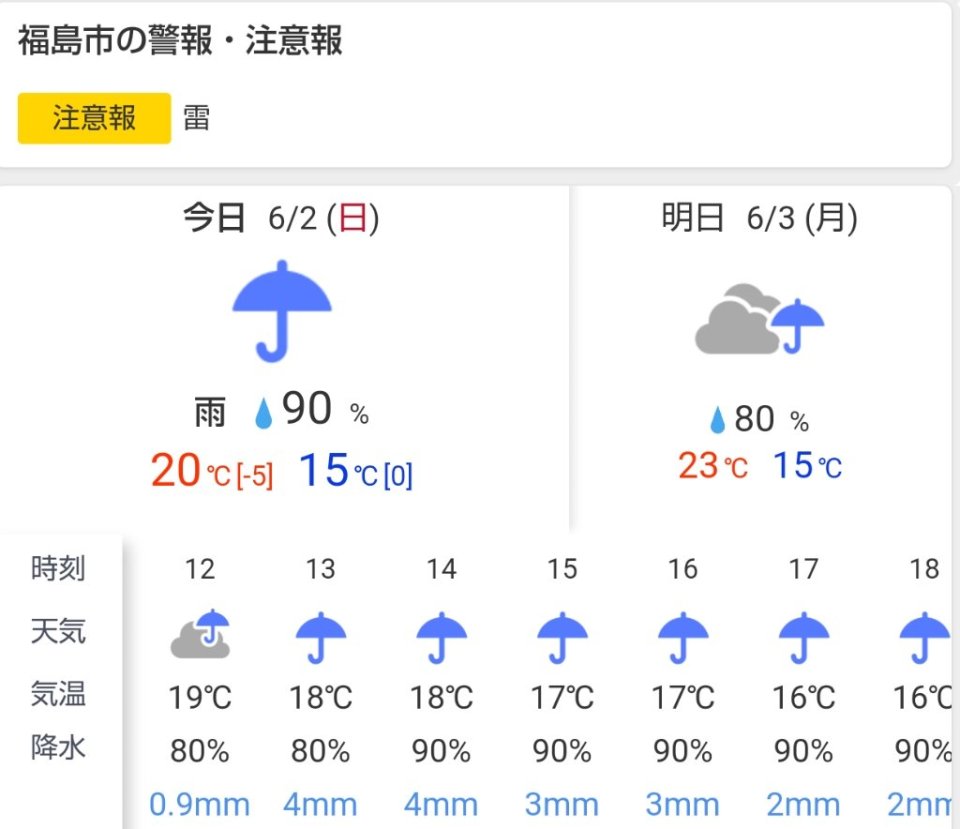960x829 pixels.
Task: Select the 今日 6/2 forecast panel header
Action: coord(281,218)
